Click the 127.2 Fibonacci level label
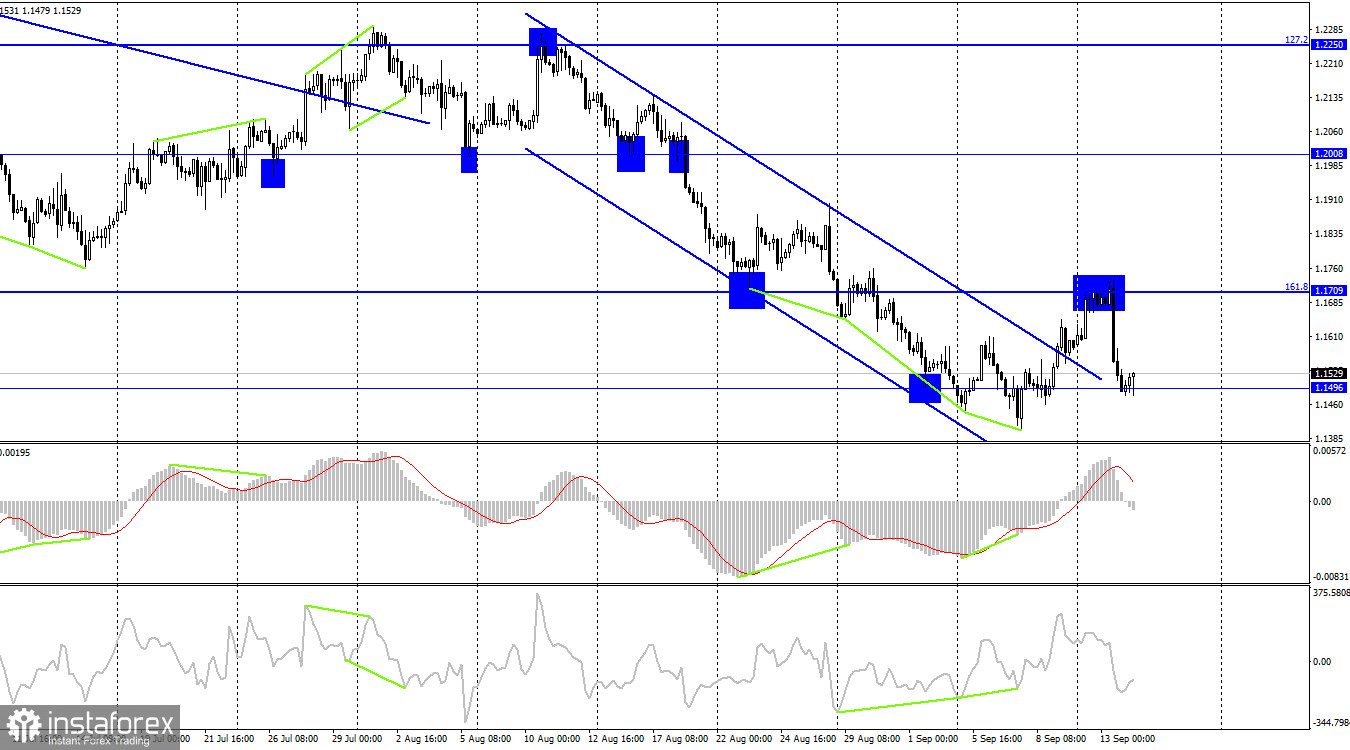The image size is (1350, 750). [x=1296, y=40]
